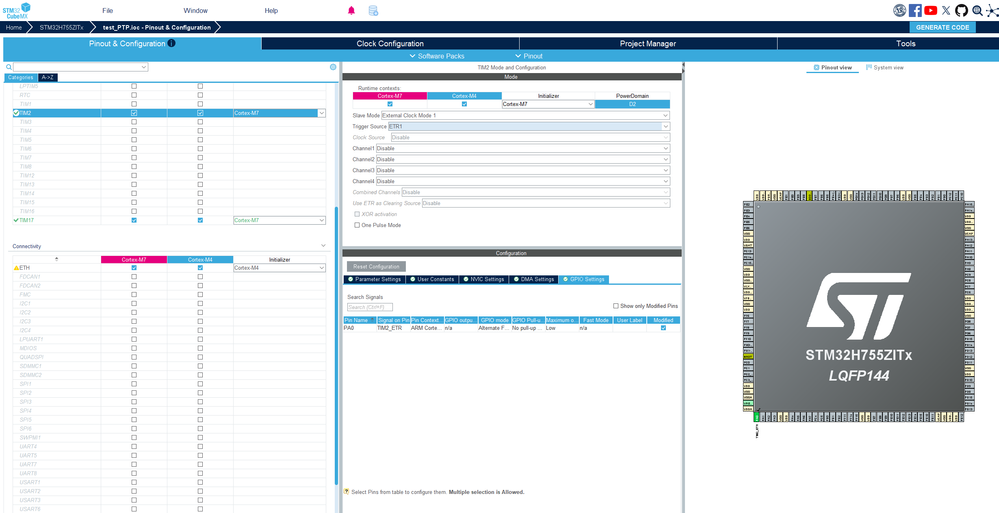Toggle the Modified checkbox for PA0
The image size is (999, 513).
[x=664, y=328]
